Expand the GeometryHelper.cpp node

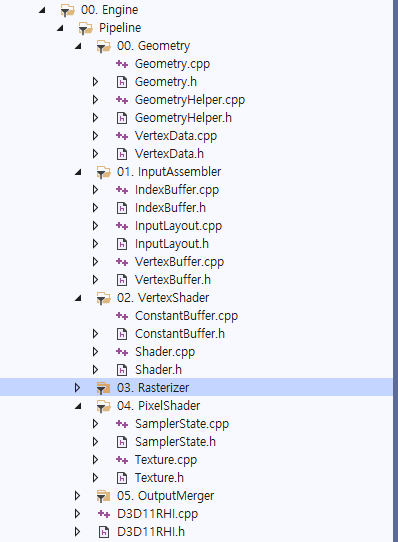[95, 100]
